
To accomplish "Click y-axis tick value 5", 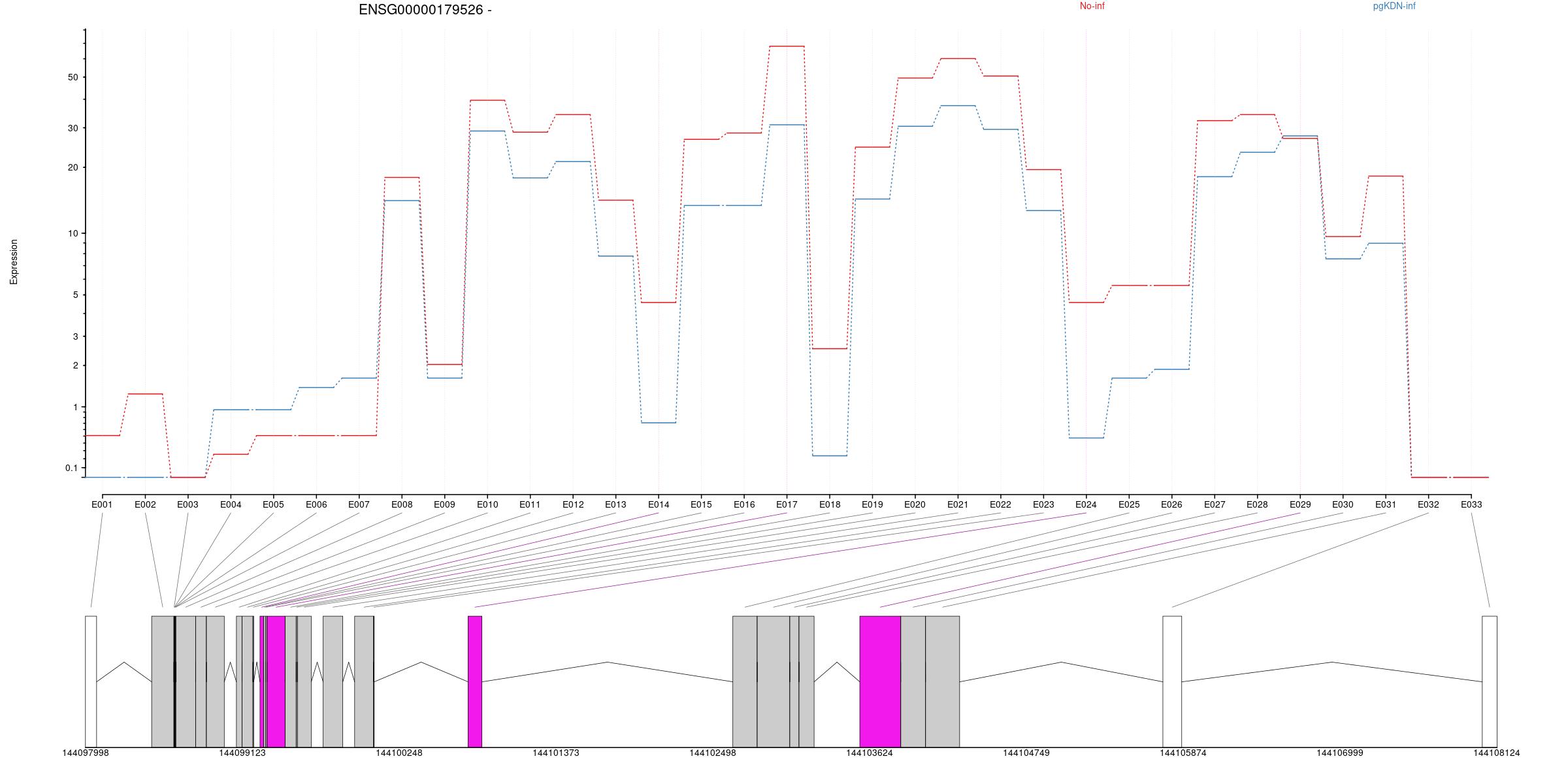I will point(75,295).
